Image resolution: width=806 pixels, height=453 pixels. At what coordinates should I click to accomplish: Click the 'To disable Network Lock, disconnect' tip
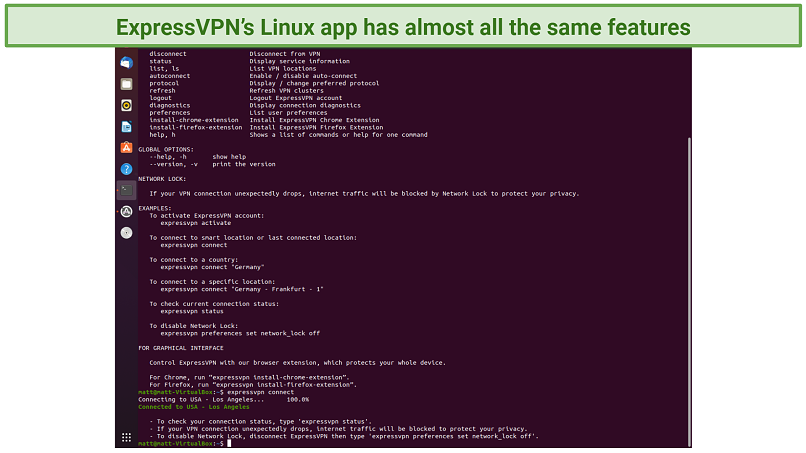pyautogui.click(x=344, y=436)
